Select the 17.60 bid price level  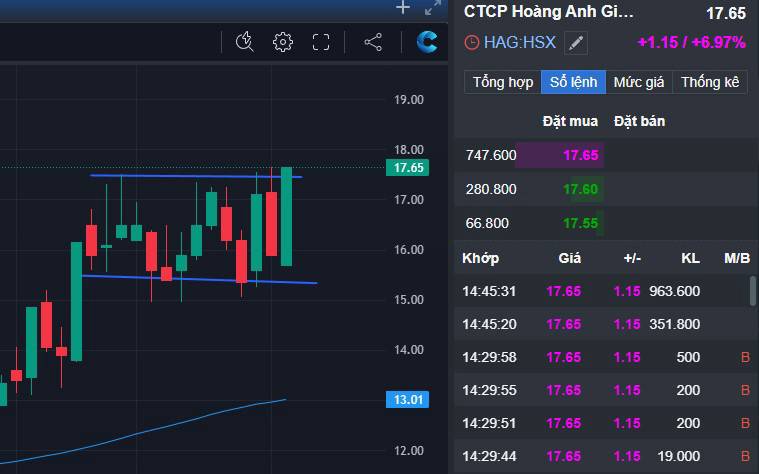pos(580,189)
